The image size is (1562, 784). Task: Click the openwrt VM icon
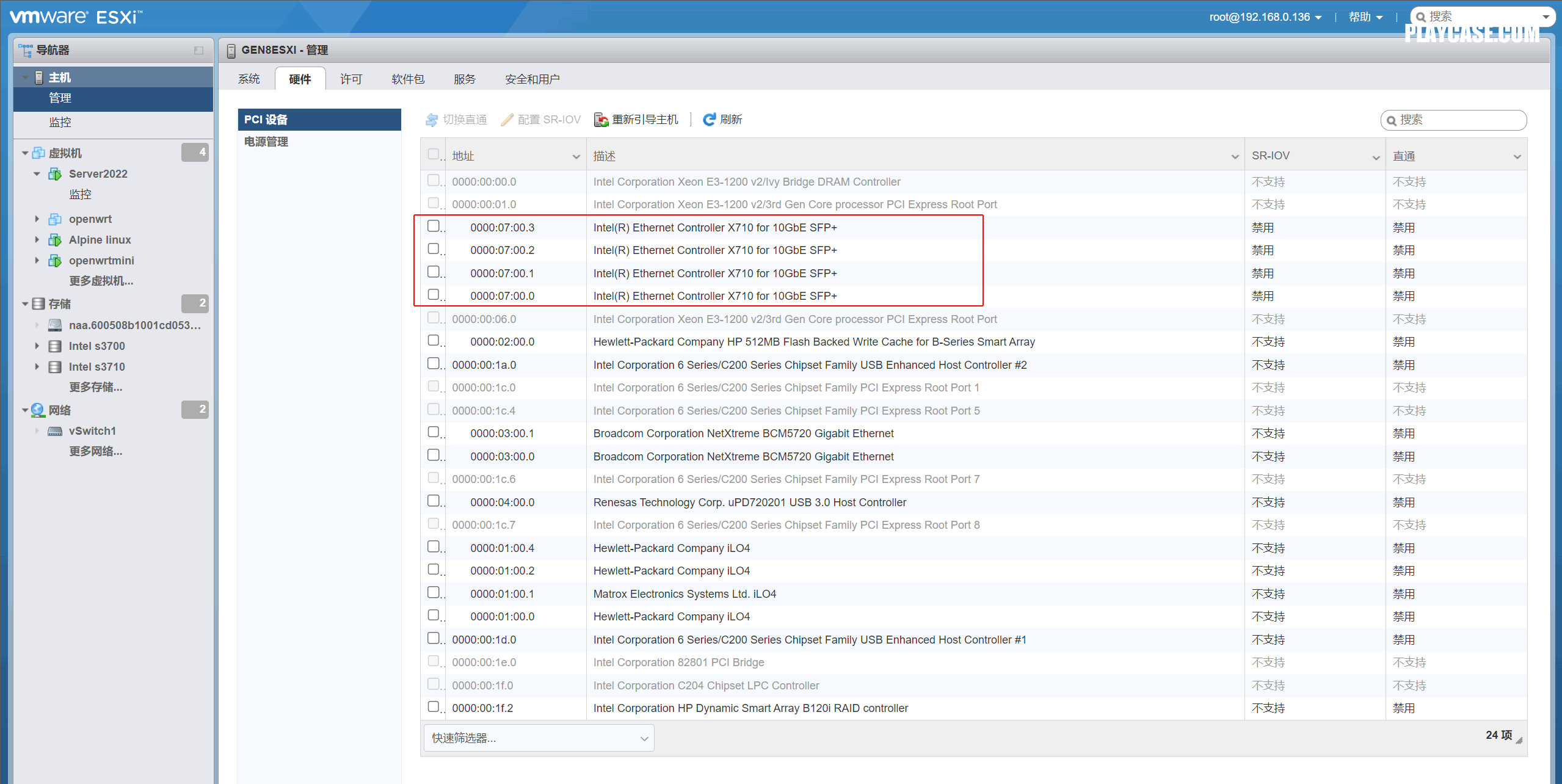[x=55, y=219]
